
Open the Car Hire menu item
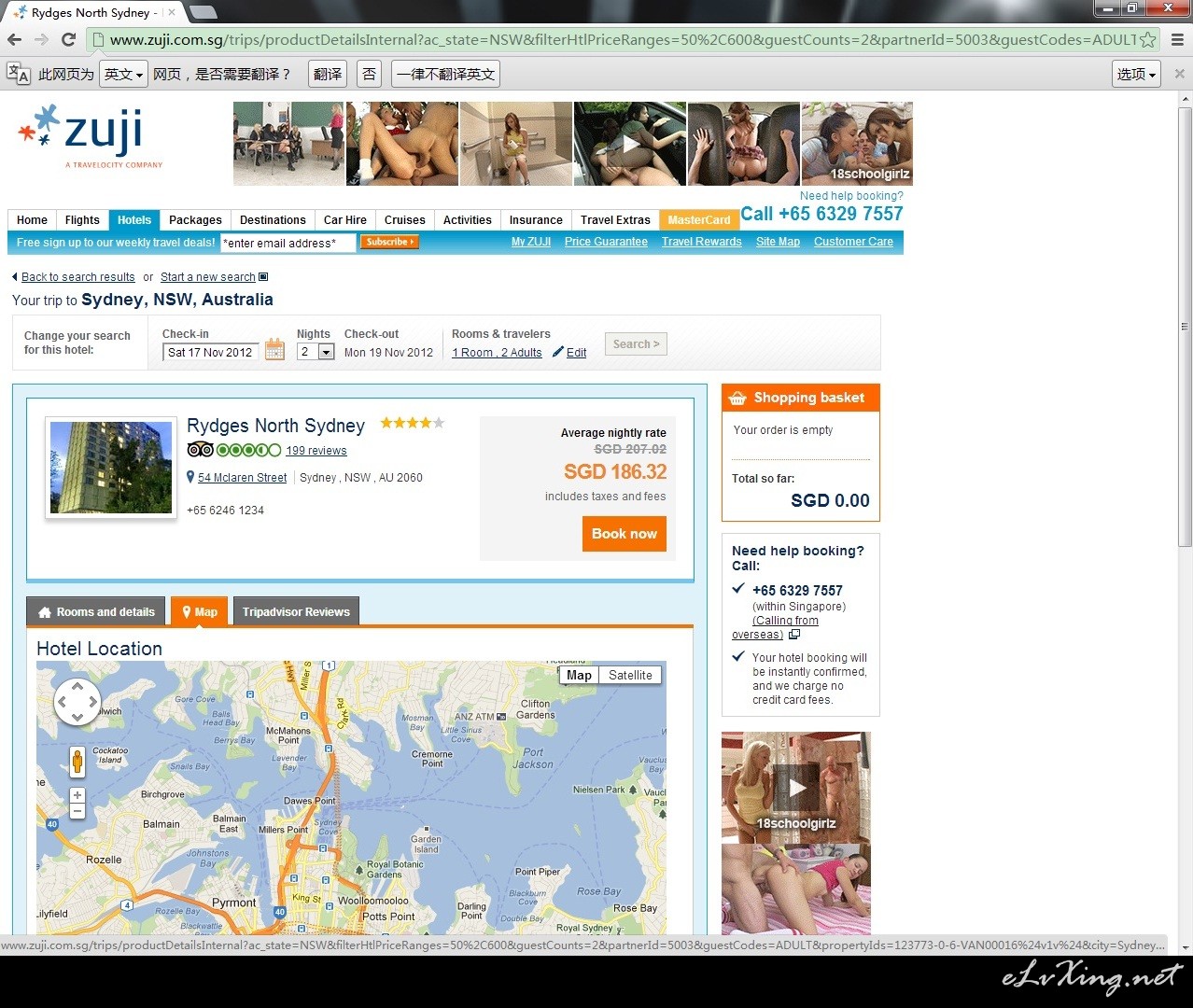tap(345, 220)
